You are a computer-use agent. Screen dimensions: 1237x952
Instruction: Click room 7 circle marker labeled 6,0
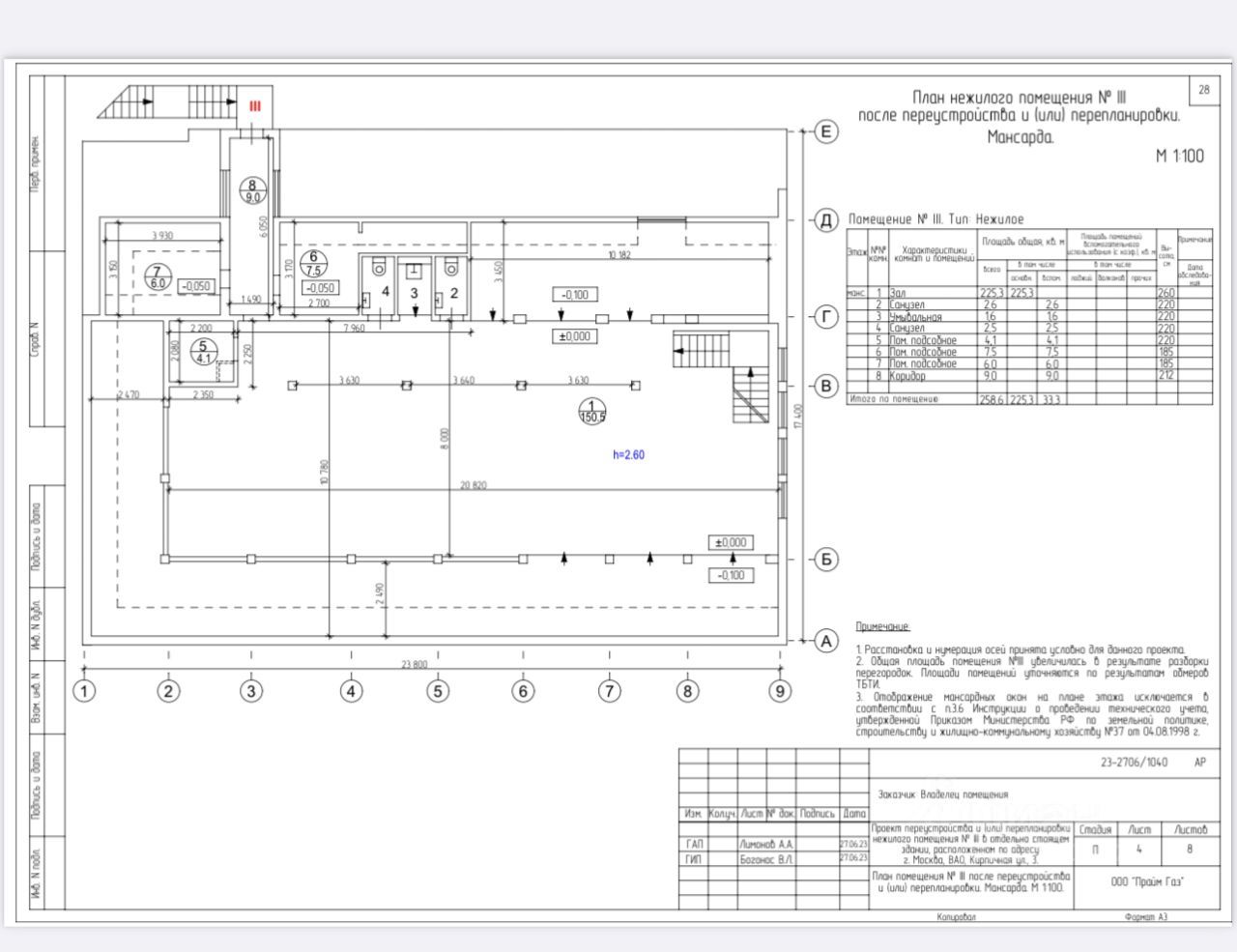[x=157, y=275]
